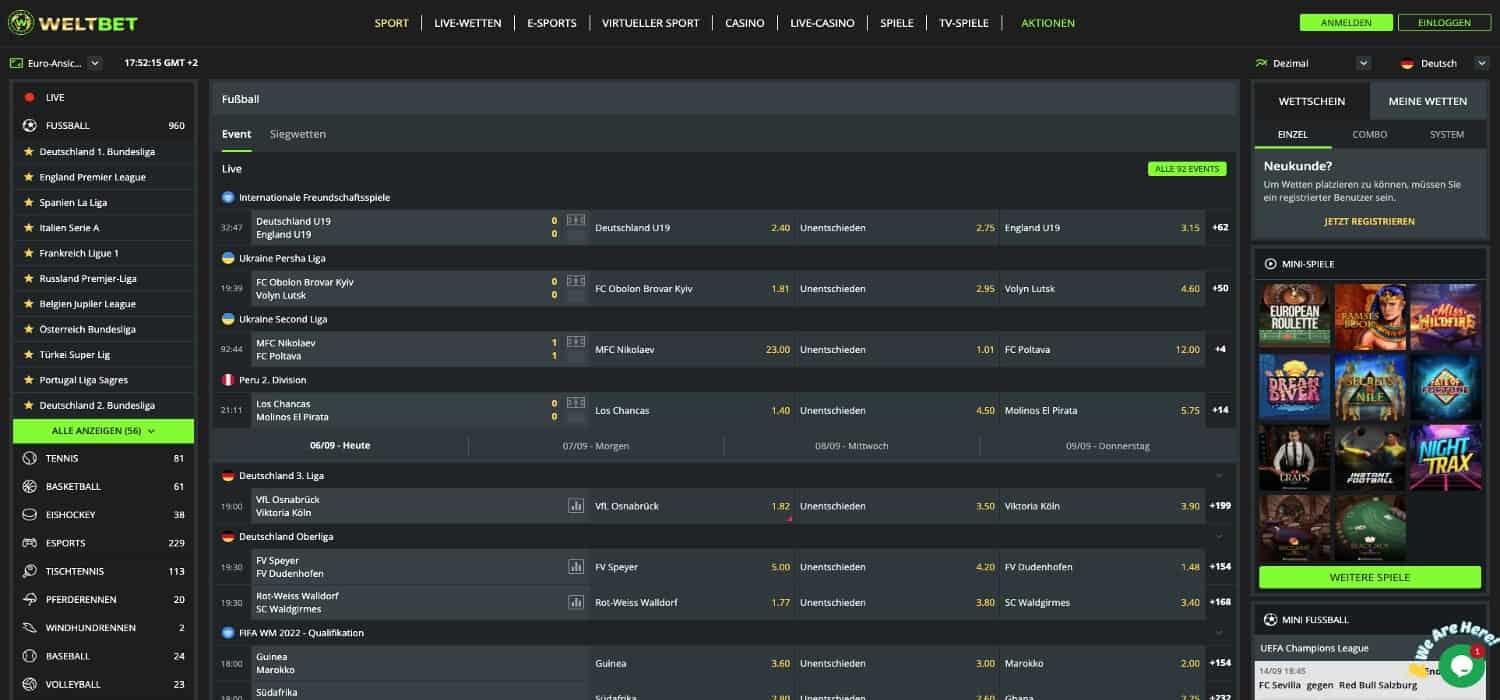The width and height of the screenshot is (1500, 700).
Task: Select the Baseball sport icon
Action: [29, 656]
